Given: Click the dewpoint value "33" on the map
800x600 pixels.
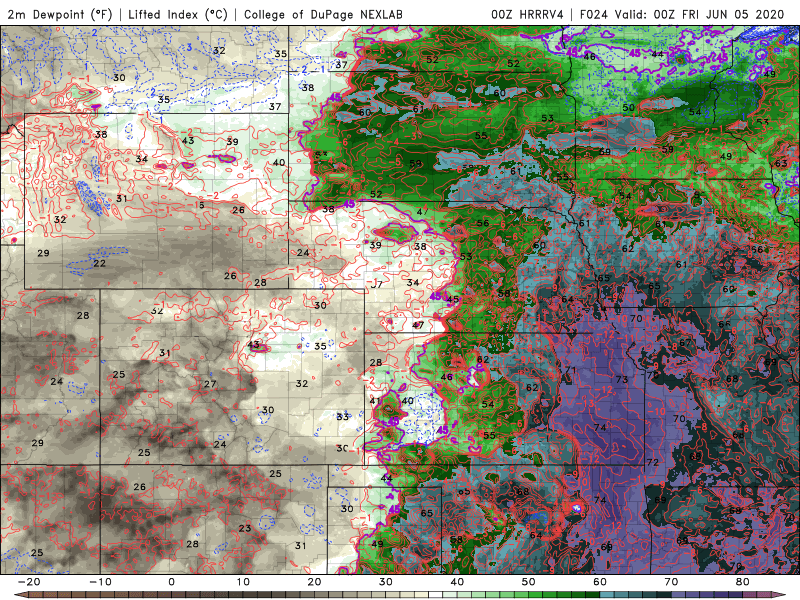Looking at the screenshot, I should 342,416.
